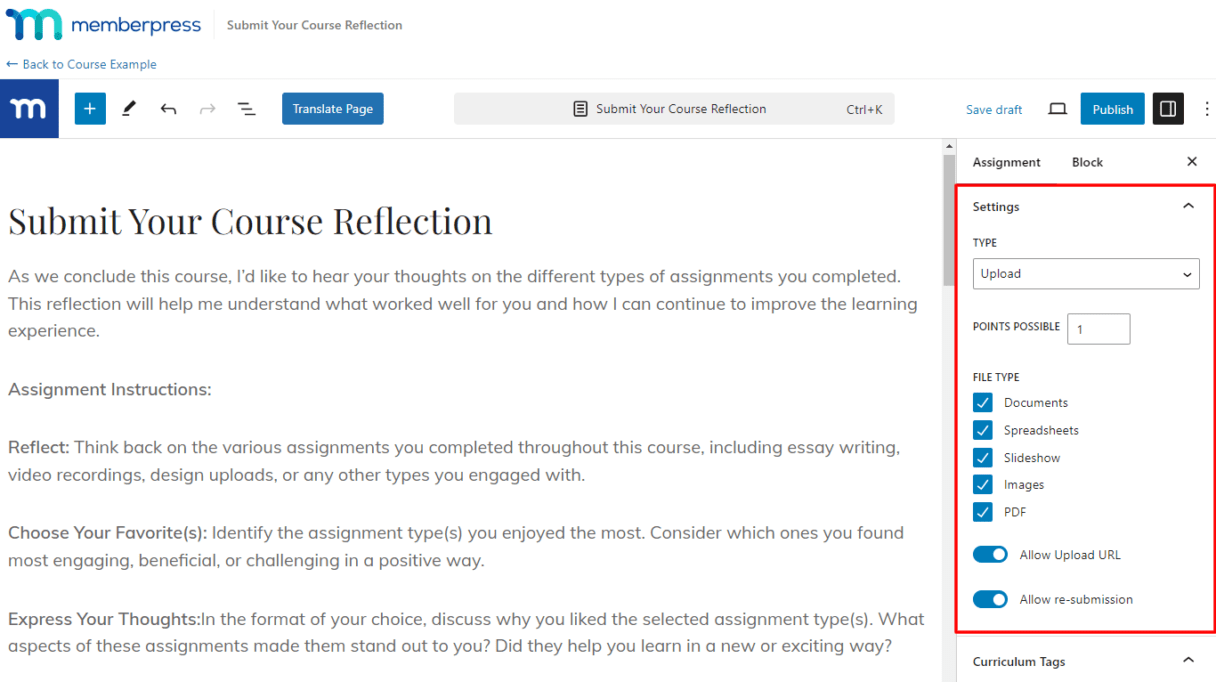
Task: Open the three-dot options menu
Action: pyautogui.click(x=1206, y=109)
